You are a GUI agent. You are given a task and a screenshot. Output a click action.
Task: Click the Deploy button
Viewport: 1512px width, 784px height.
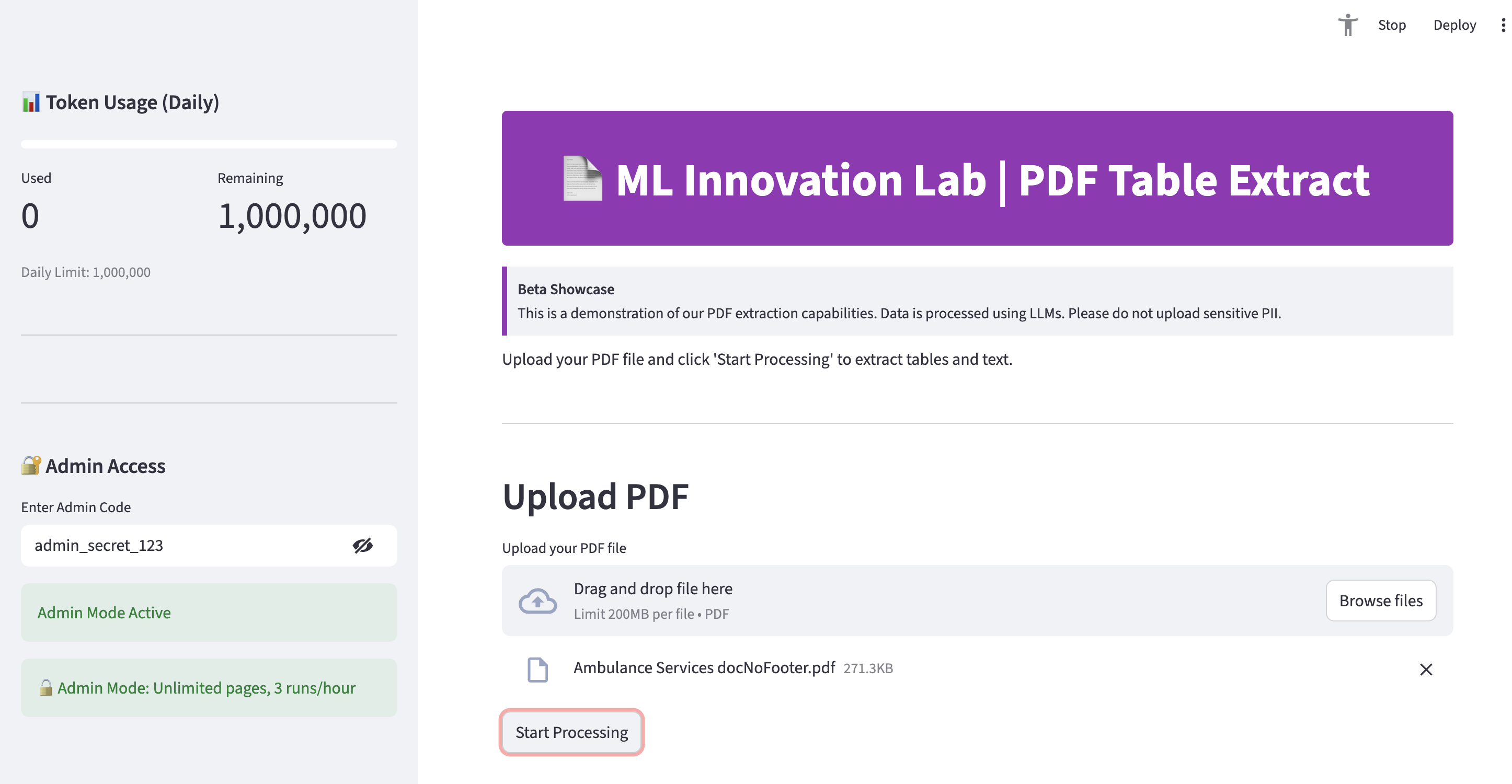1454,25
